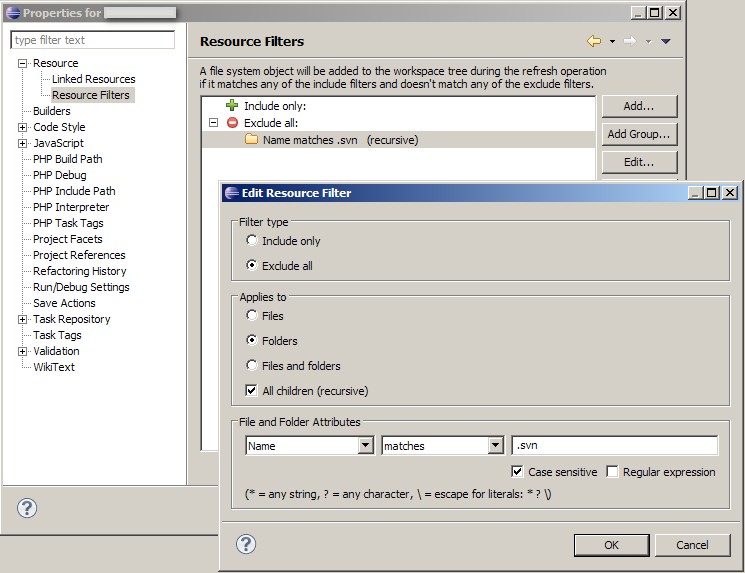Click the forward navigation arrow icon
745x573 pixels.
(x=630, y=41)
